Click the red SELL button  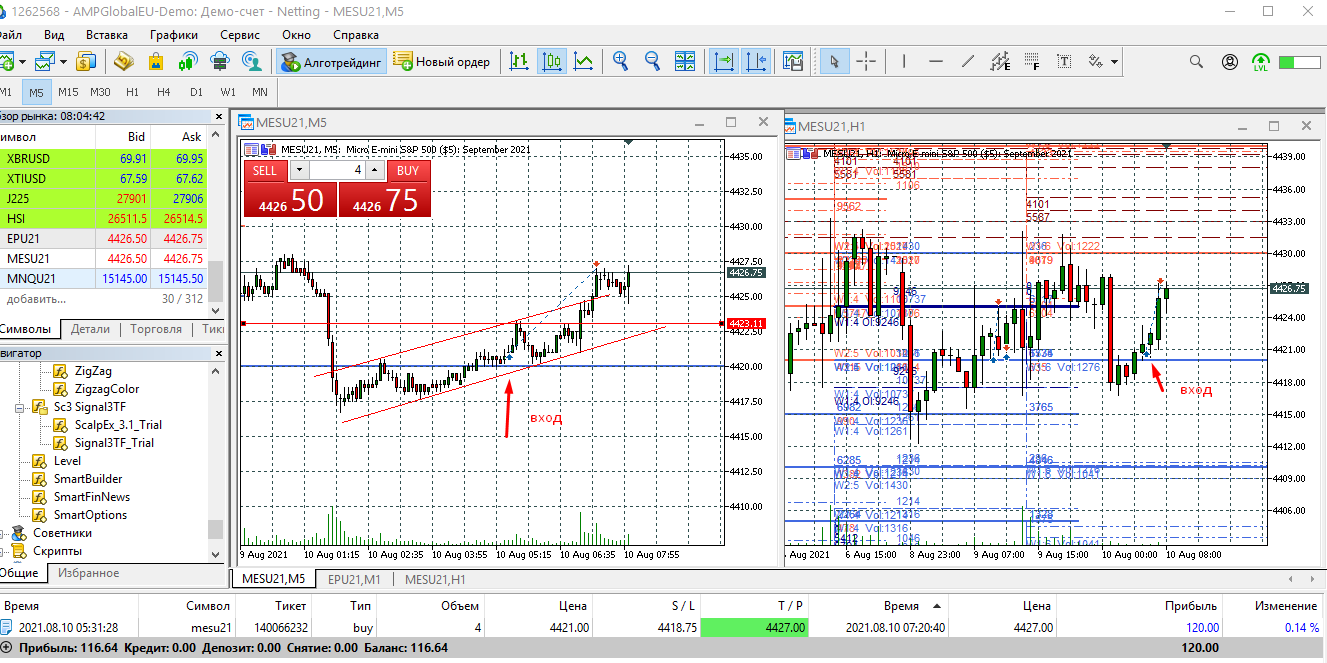click(x=265, y=171)
